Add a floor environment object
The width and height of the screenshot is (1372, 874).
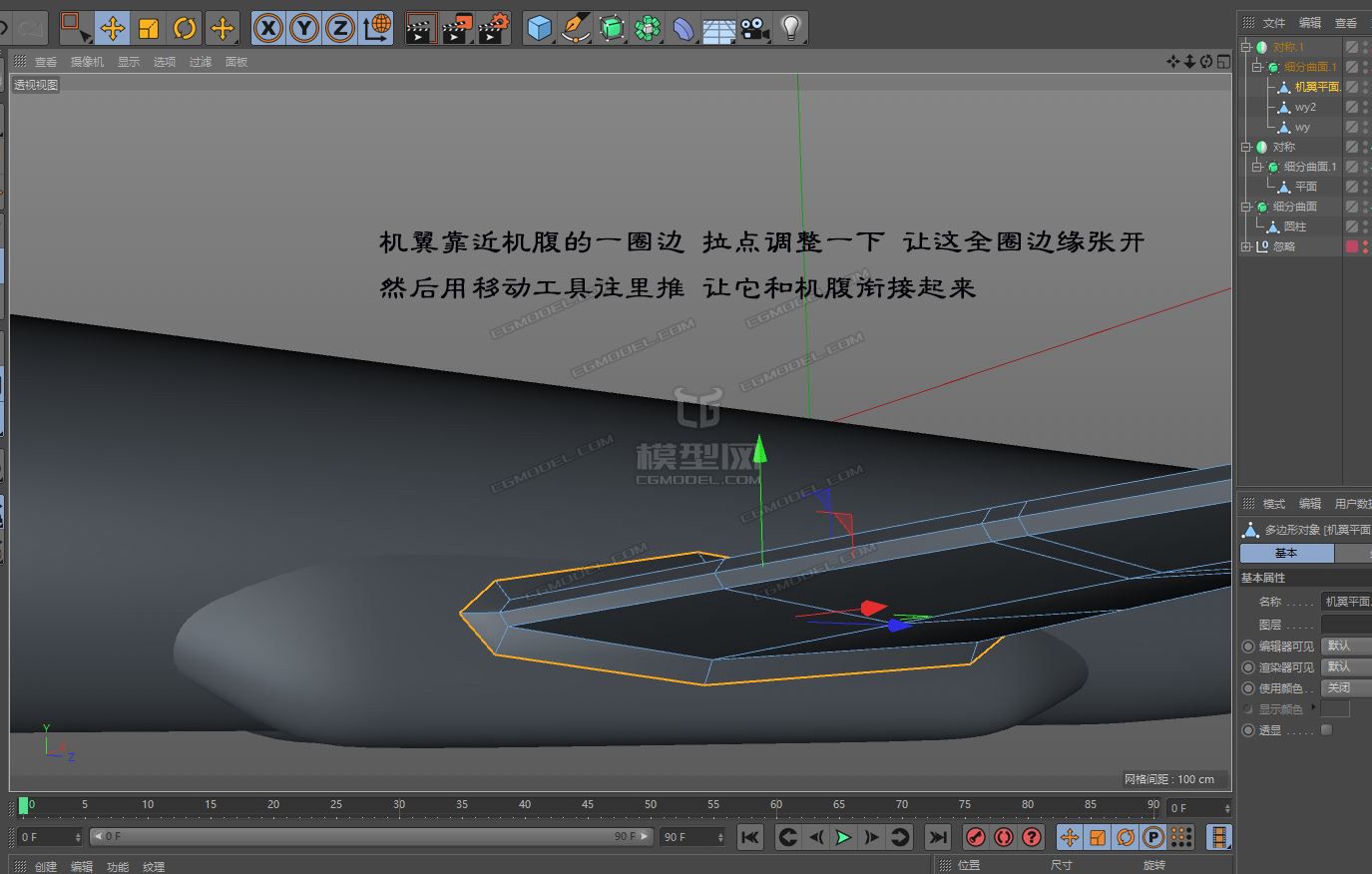pos(719,28)
